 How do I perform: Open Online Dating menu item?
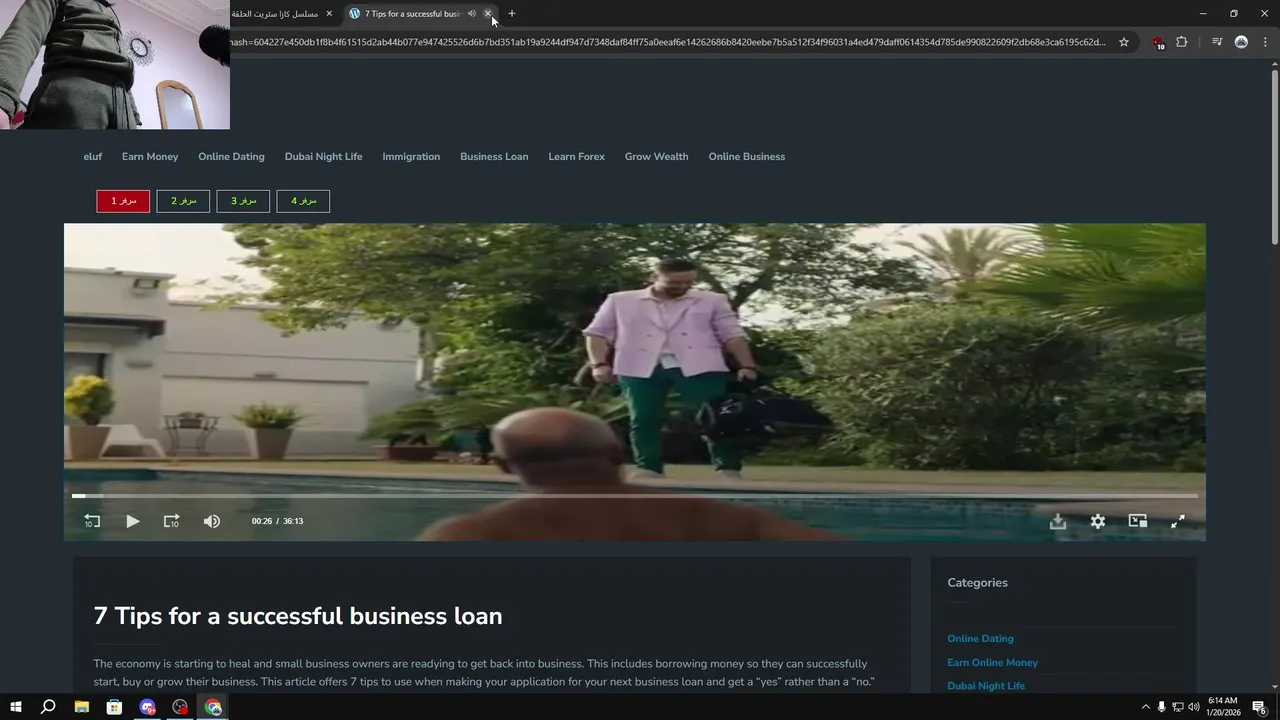pos(231,157)
